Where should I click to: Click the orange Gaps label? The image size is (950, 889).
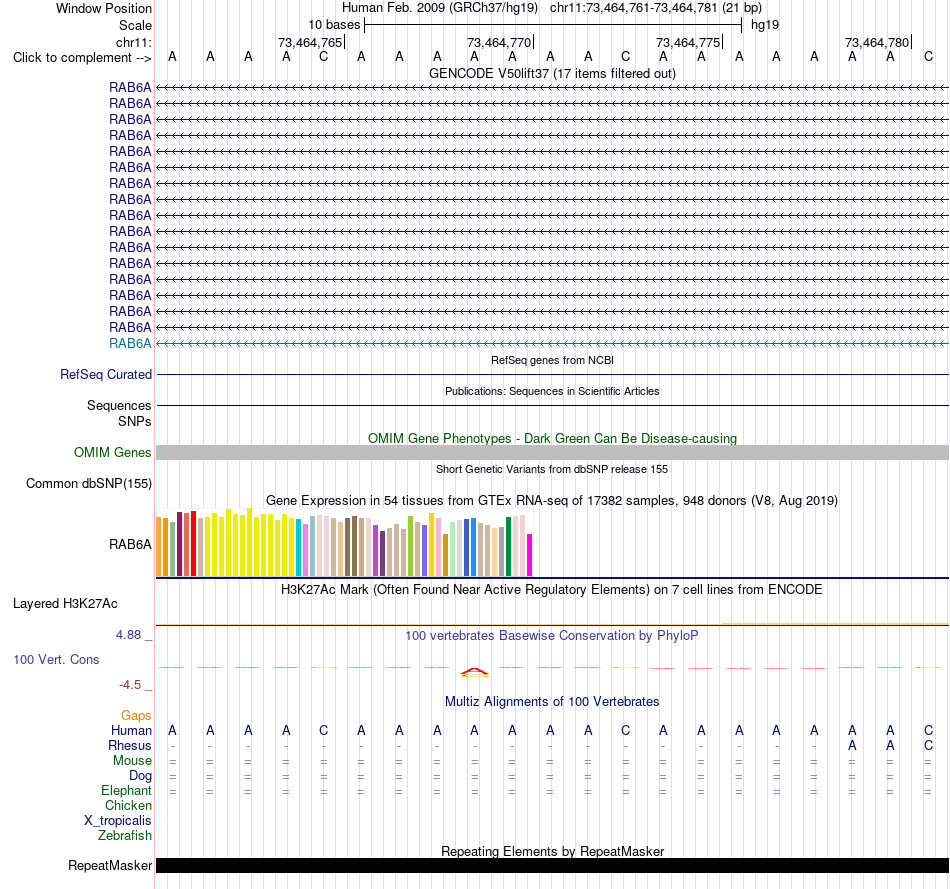[x=136, y=716]
